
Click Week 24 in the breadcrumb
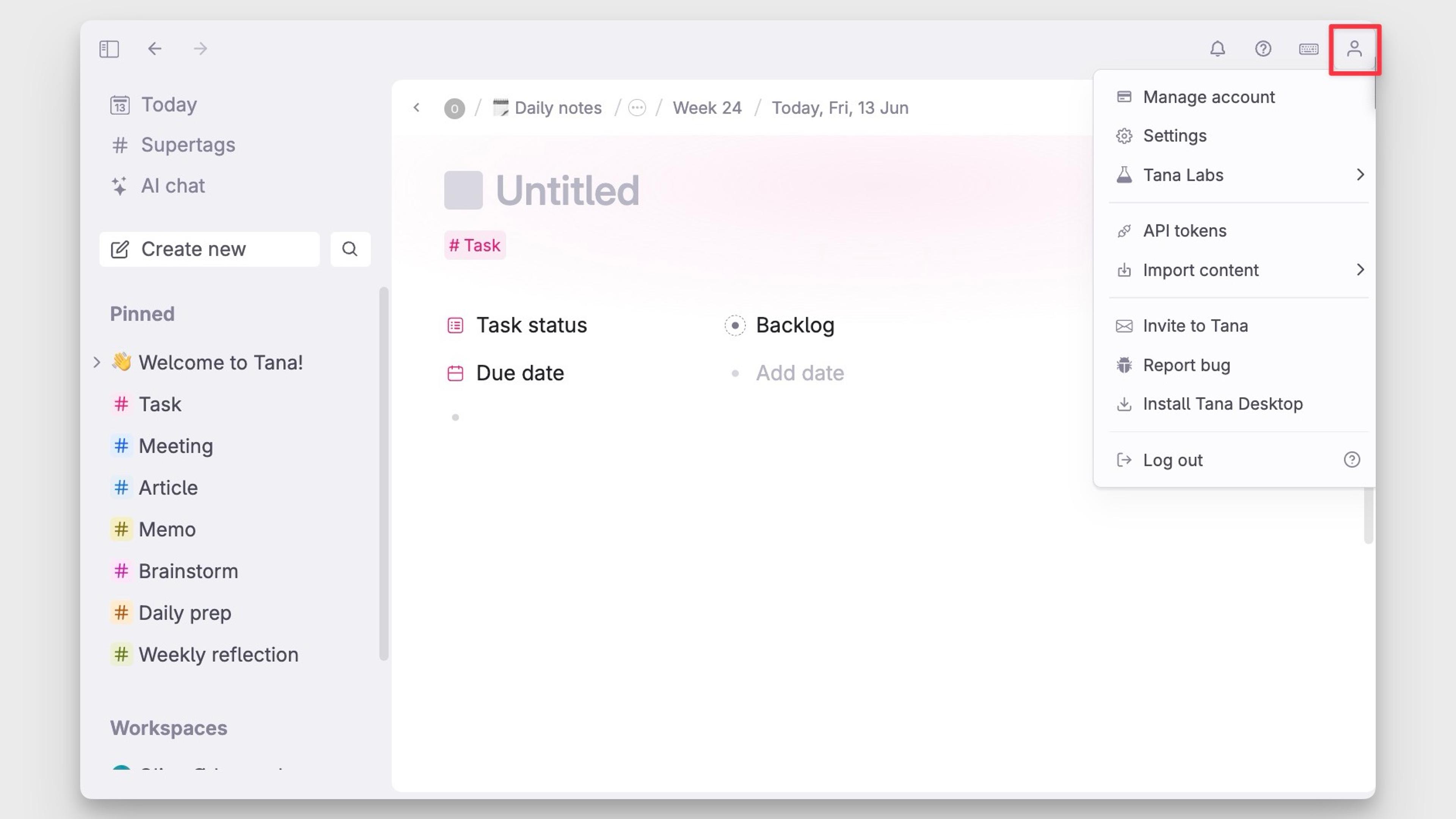[x=707, y=108]
